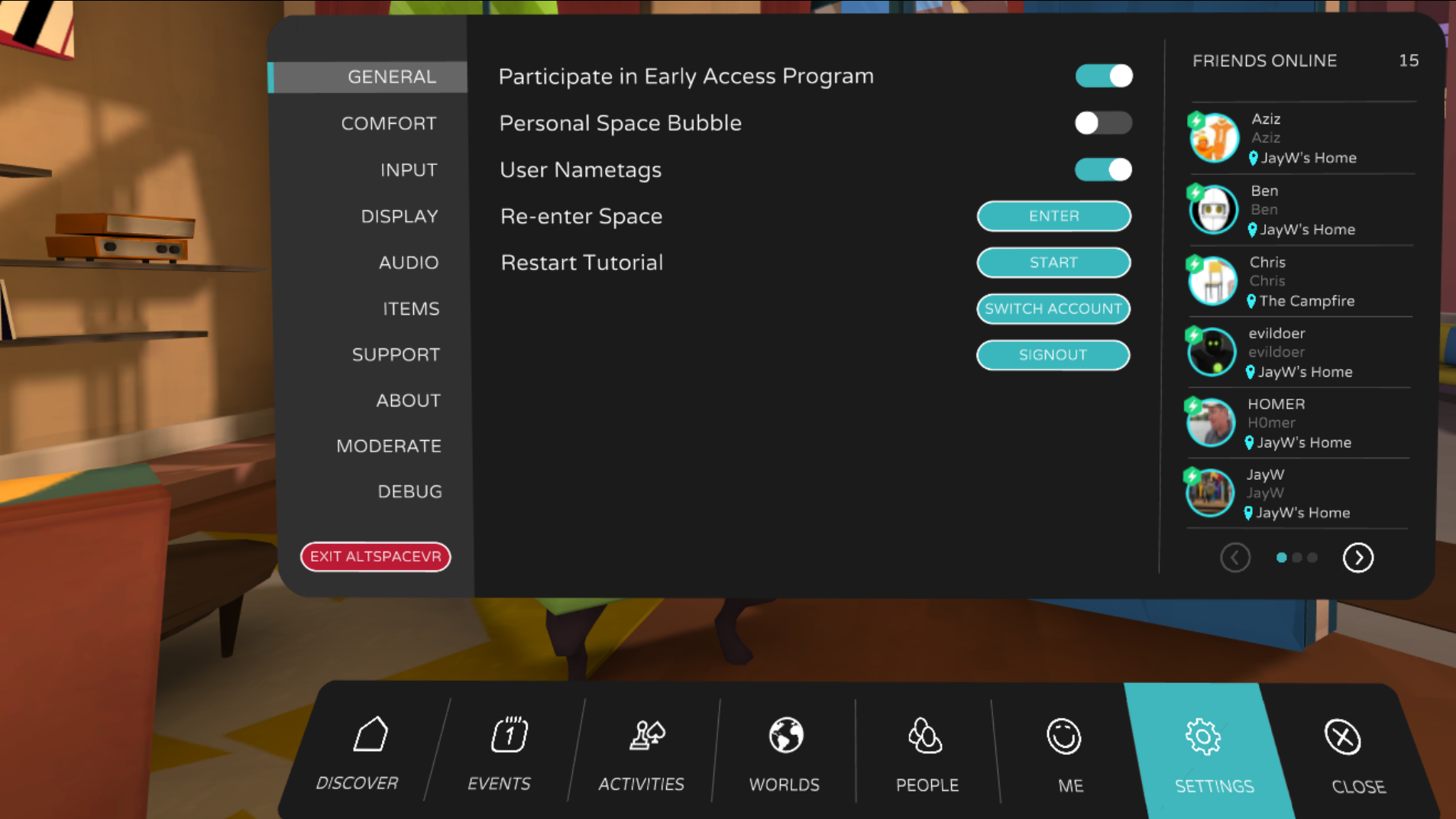Image resolution: width=1456 pixels, height=819 pixels.
Task: Click location pin beside The Campfire
Action: [1251, 301]
